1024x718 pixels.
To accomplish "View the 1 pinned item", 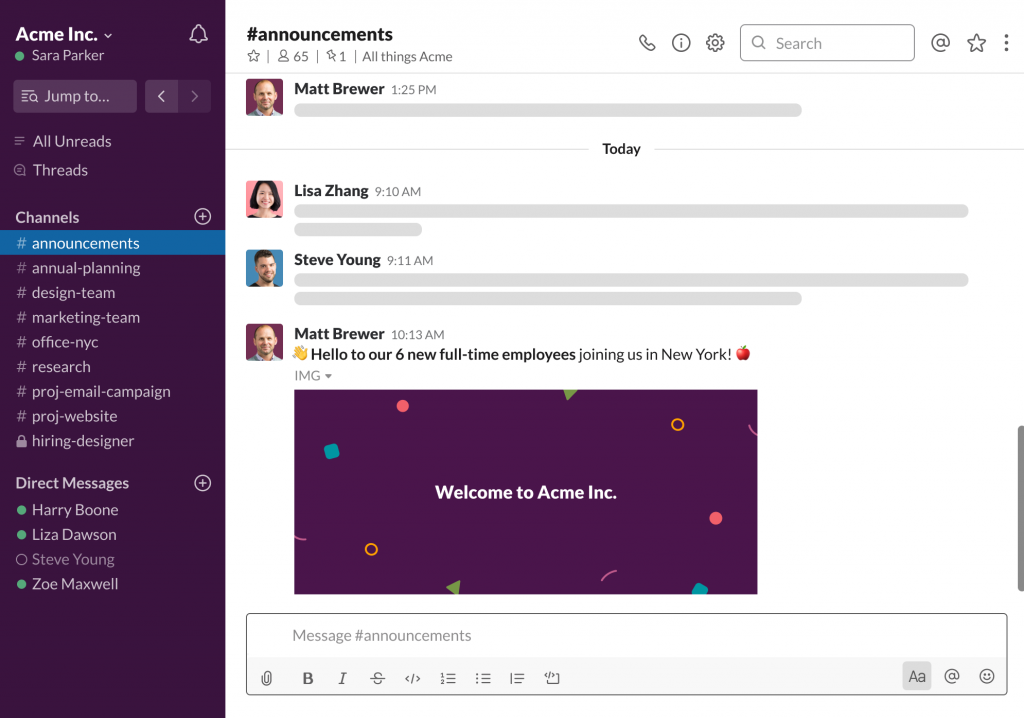I will pyautogui.click(x=336, y=56).
